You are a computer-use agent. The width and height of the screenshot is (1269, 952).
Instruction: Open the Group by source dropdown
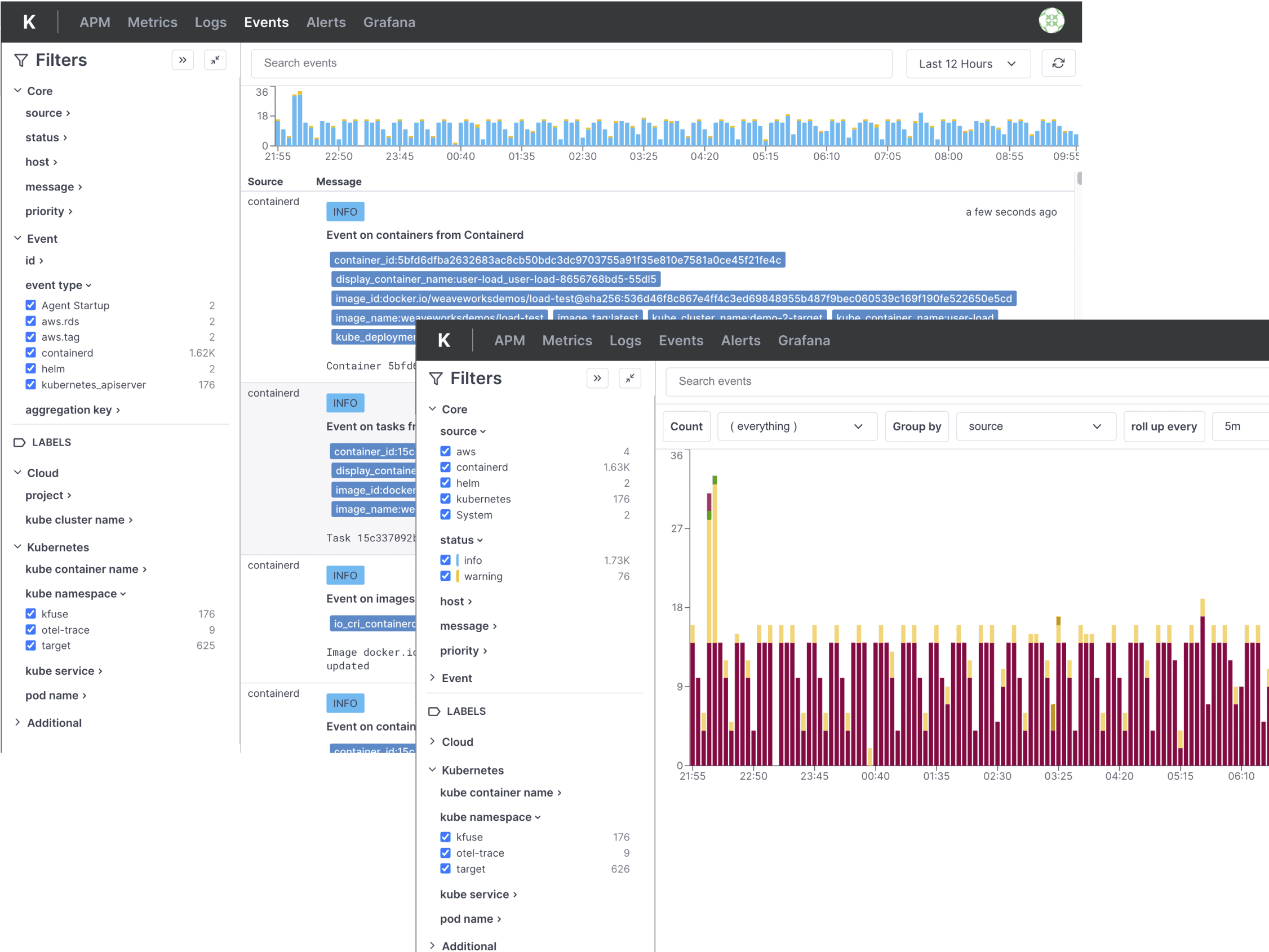click(x=1035, y=426)
